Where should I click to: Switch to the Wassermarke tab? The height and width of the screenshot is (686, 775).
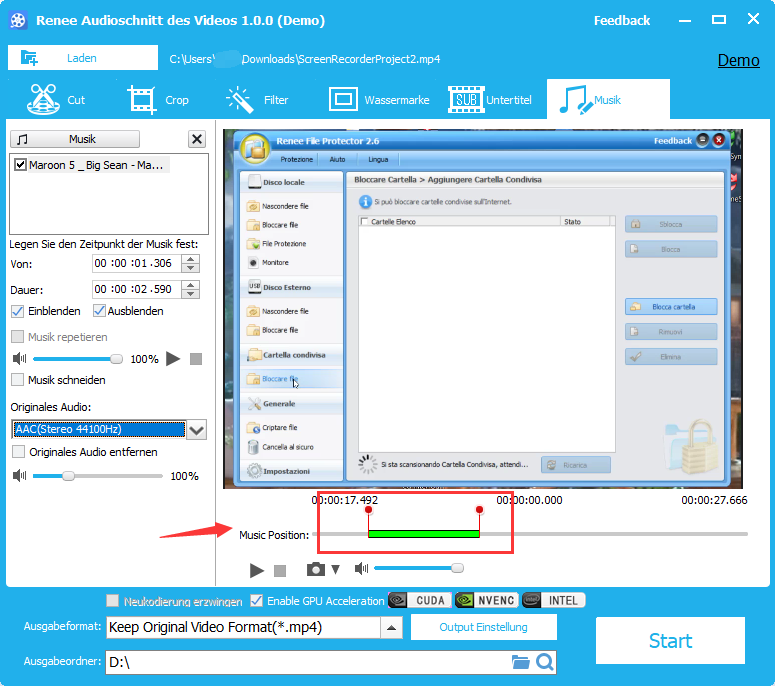coord(379,99)
